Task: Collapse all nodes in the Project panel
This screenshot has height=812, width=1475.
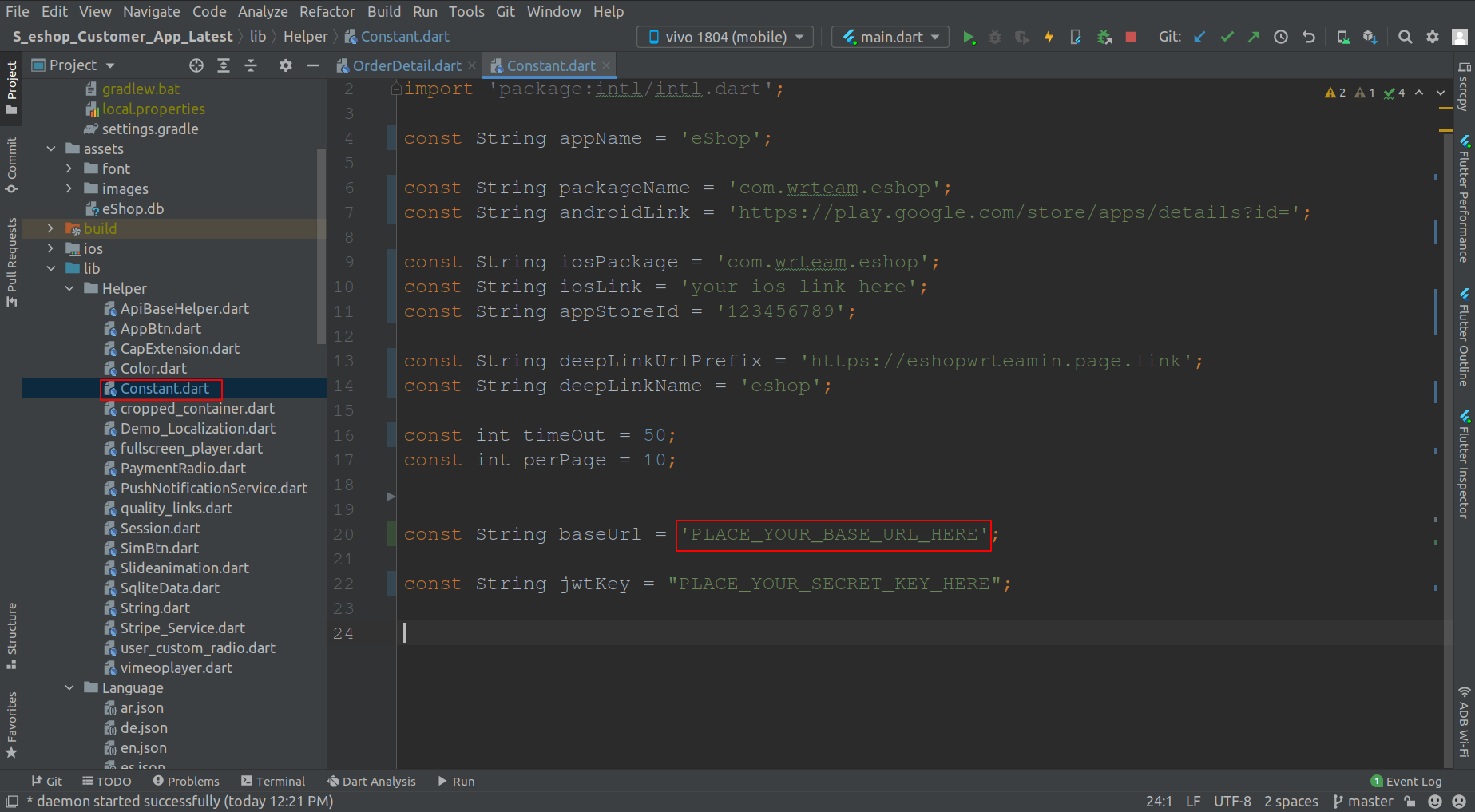Action: point(251,65)
